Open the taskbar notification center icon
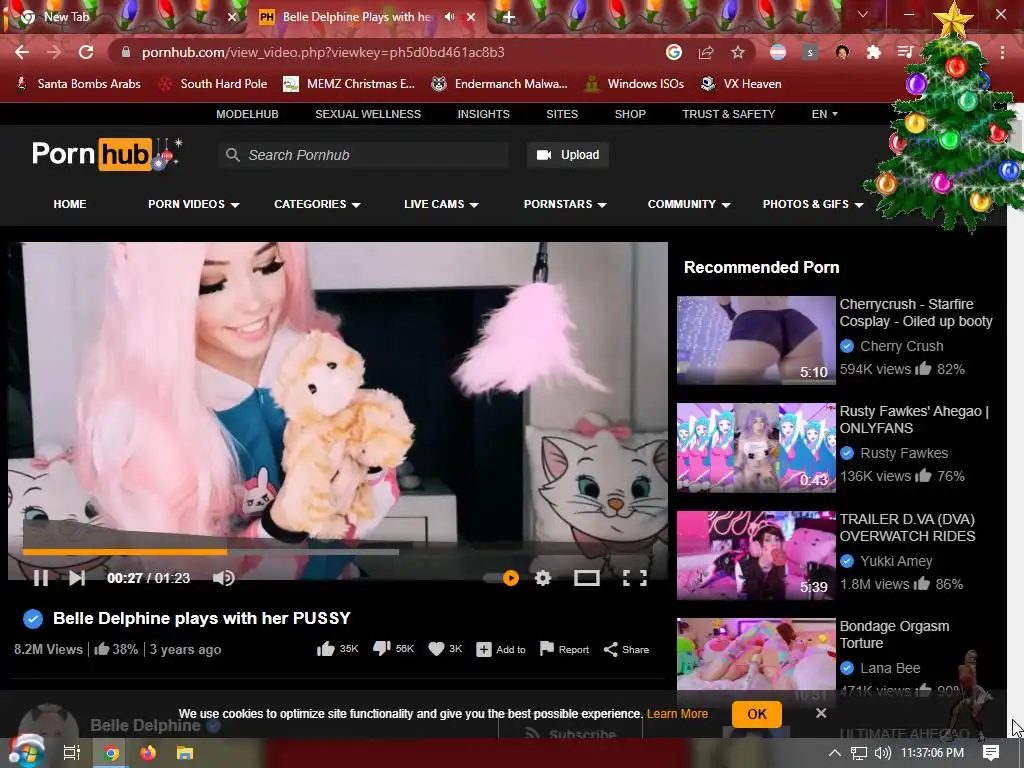Screen dimensions: 1024x768 click(991, 753)
